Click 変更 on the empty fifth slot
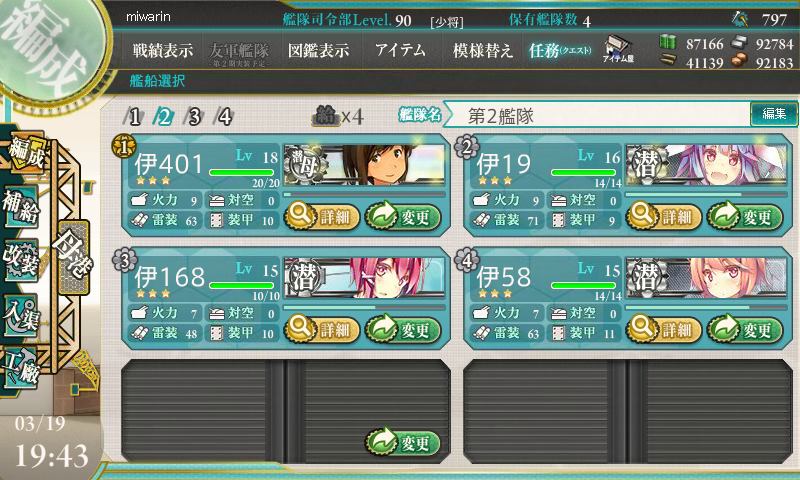This screenshot has width=800, height=480. 403,442
